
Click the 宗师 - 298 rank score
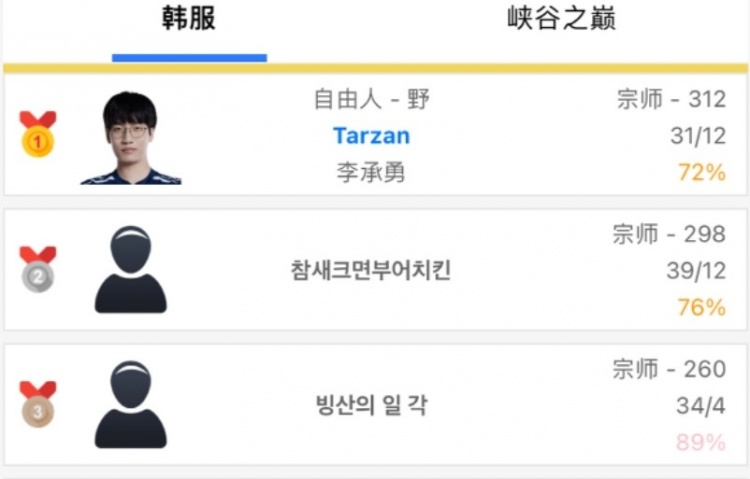669,234
